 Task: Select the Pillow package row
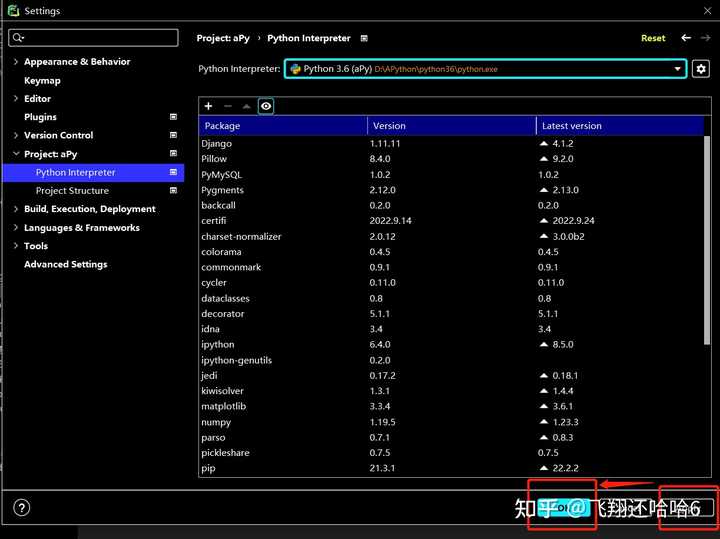pos(451,159)
